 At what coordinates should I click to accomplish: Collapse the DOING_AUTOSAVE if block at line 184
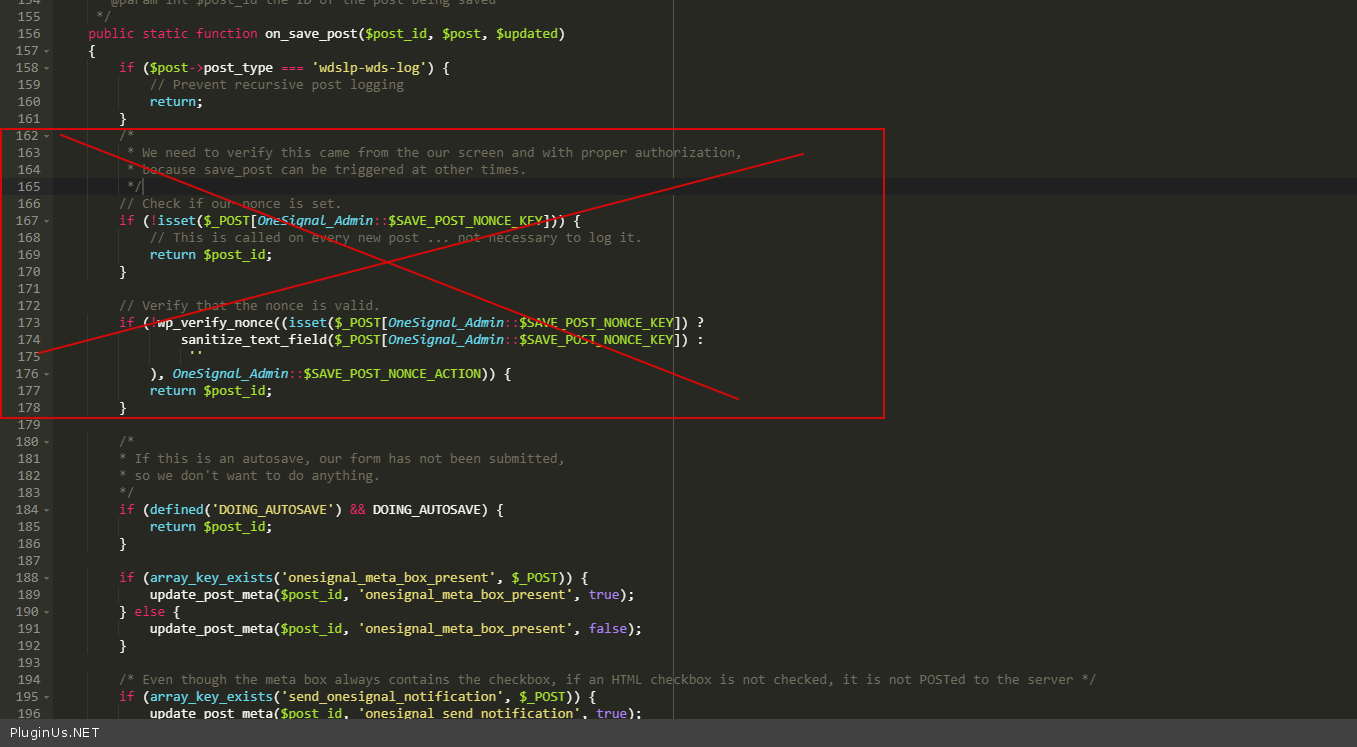click(47, 510)
